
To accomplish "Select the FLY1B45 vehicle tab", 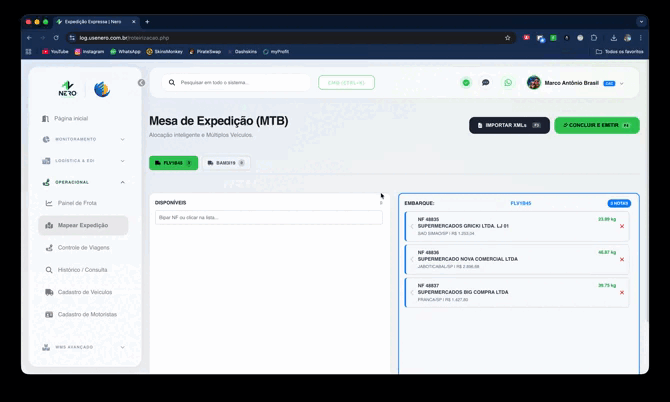I will (x=173, y=163).
